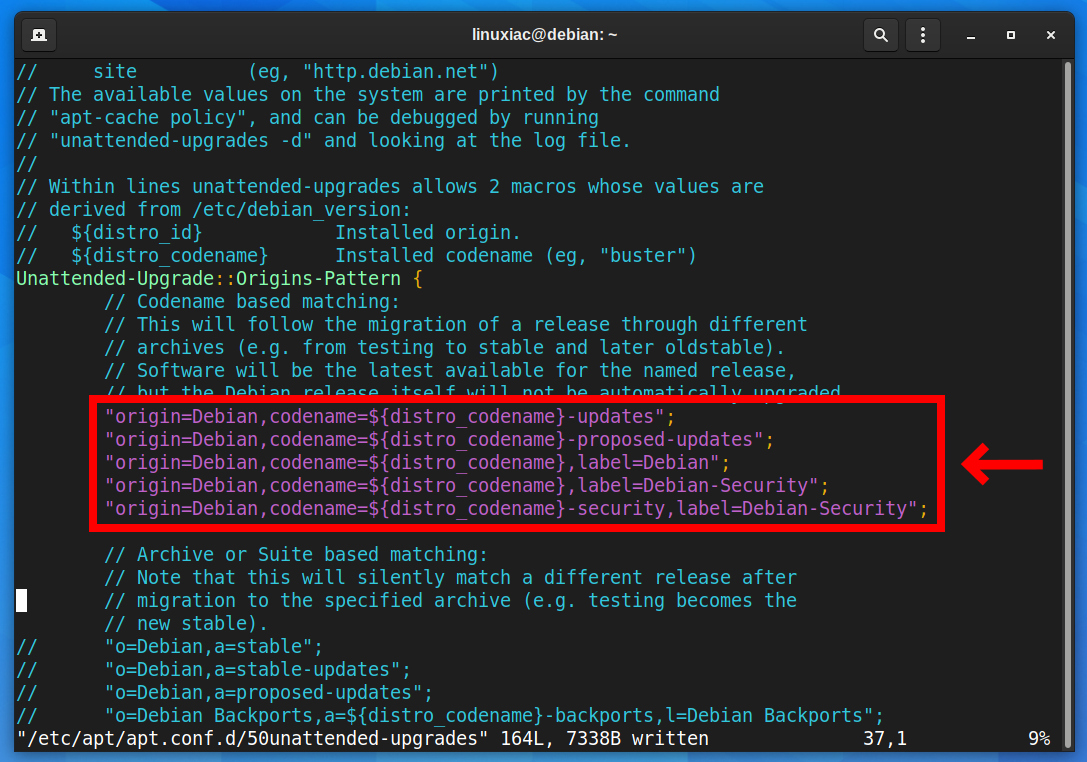Click the 'The available values on the system' line
Screen dimensions: 1087x762
367,94
